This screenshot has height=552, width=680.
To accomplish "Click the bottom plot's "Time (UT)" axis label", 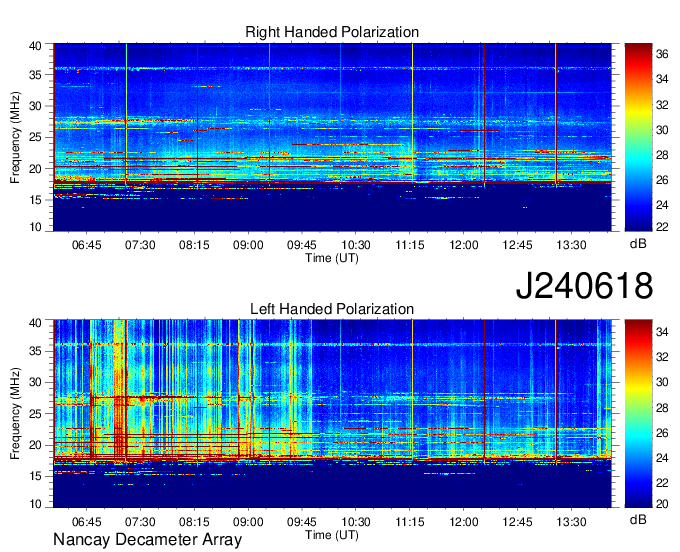I will 332,535.
